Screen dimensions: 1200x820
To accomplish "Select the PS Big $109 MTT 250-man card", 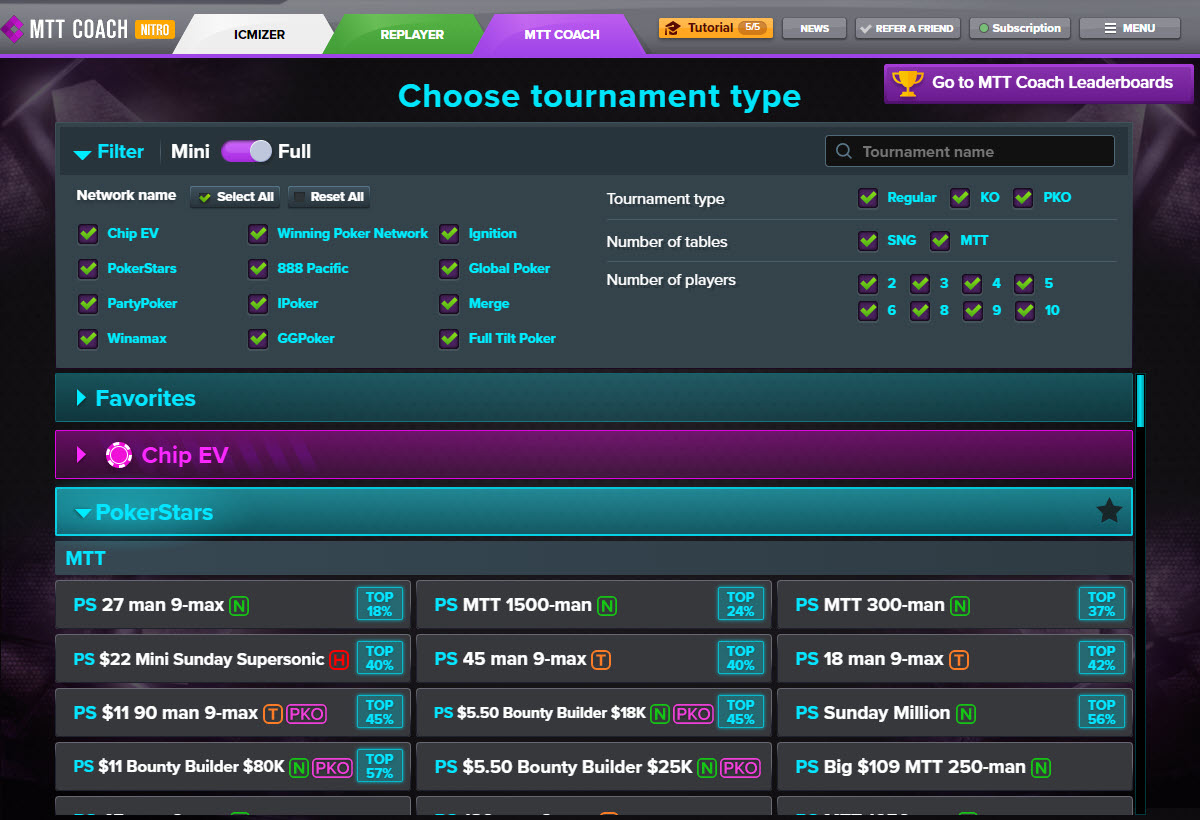I will [x=955, y=767].
